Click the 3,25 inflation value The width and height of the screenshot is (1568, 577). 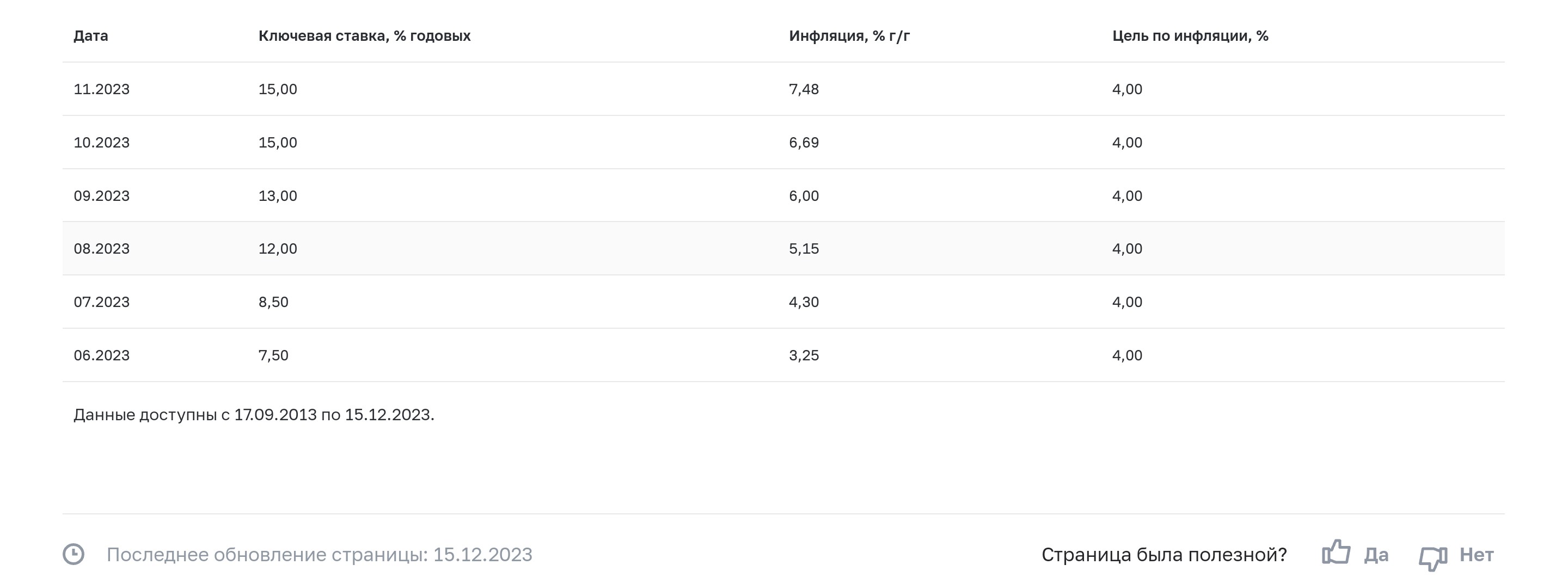pyautogui.click(x=804, y=355)
